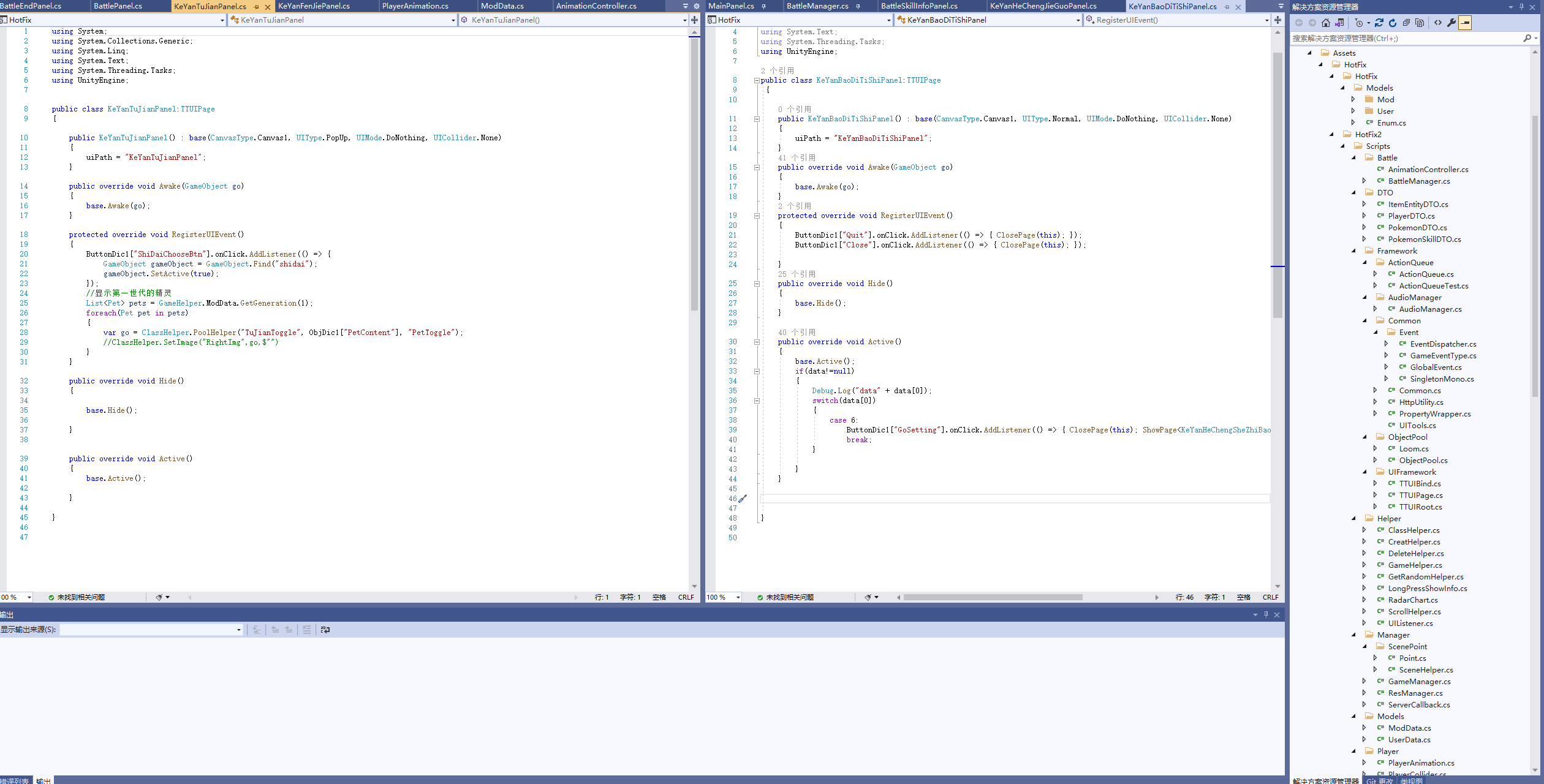
Task: Click the green check no-issues icon in right editor
Action: pos(760,597)
